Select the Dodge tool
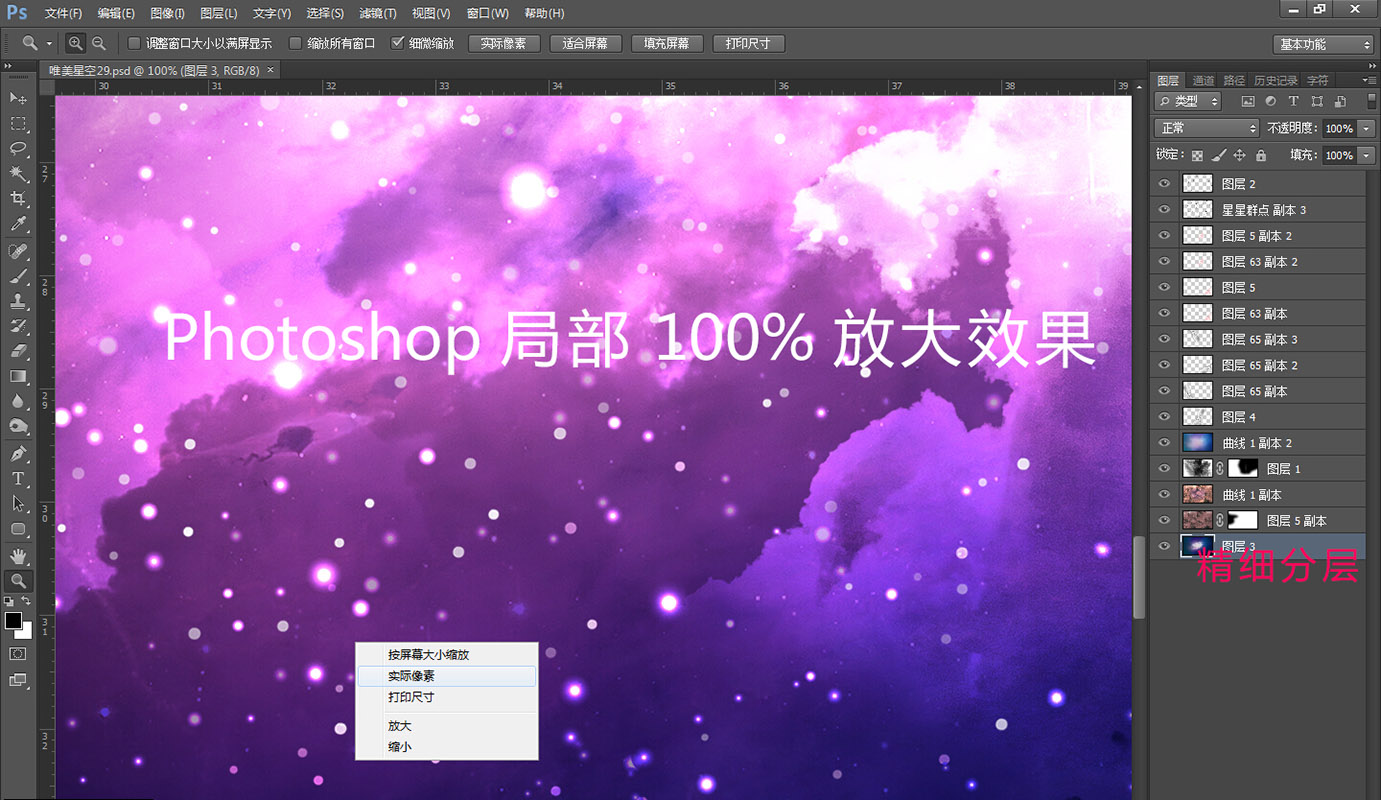The image size is (1381, 800). click(18, 427)
